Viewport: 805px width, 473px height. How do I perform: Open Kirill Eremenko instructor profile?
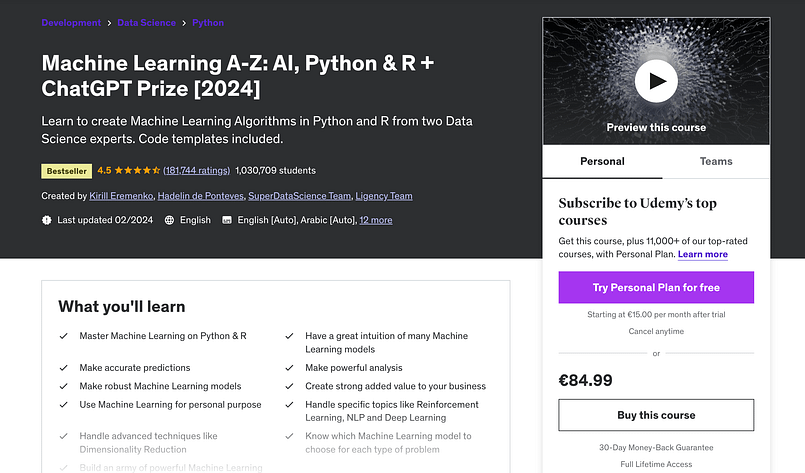(x=121, y=196)
